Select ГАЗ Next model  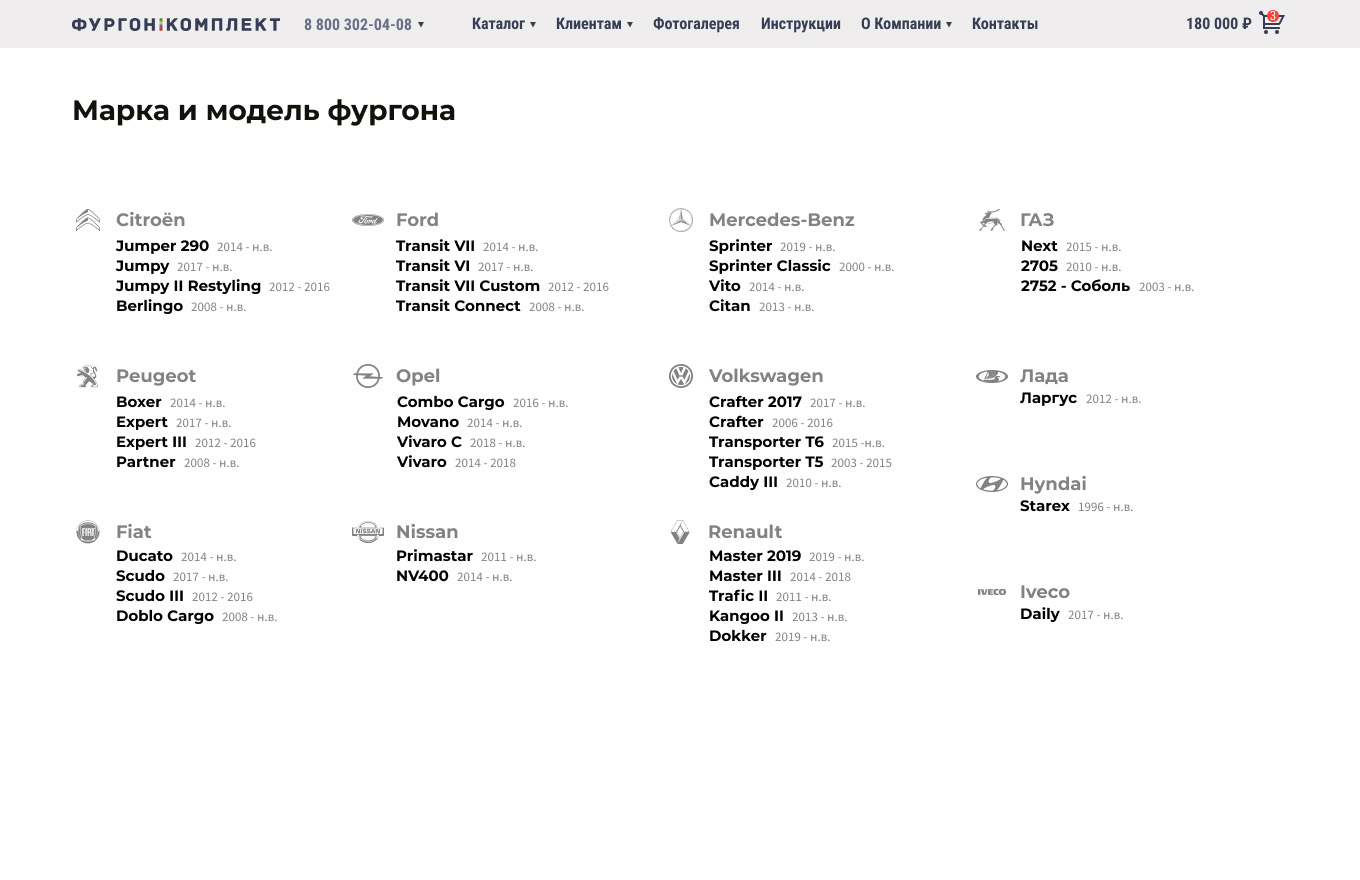1039,246
